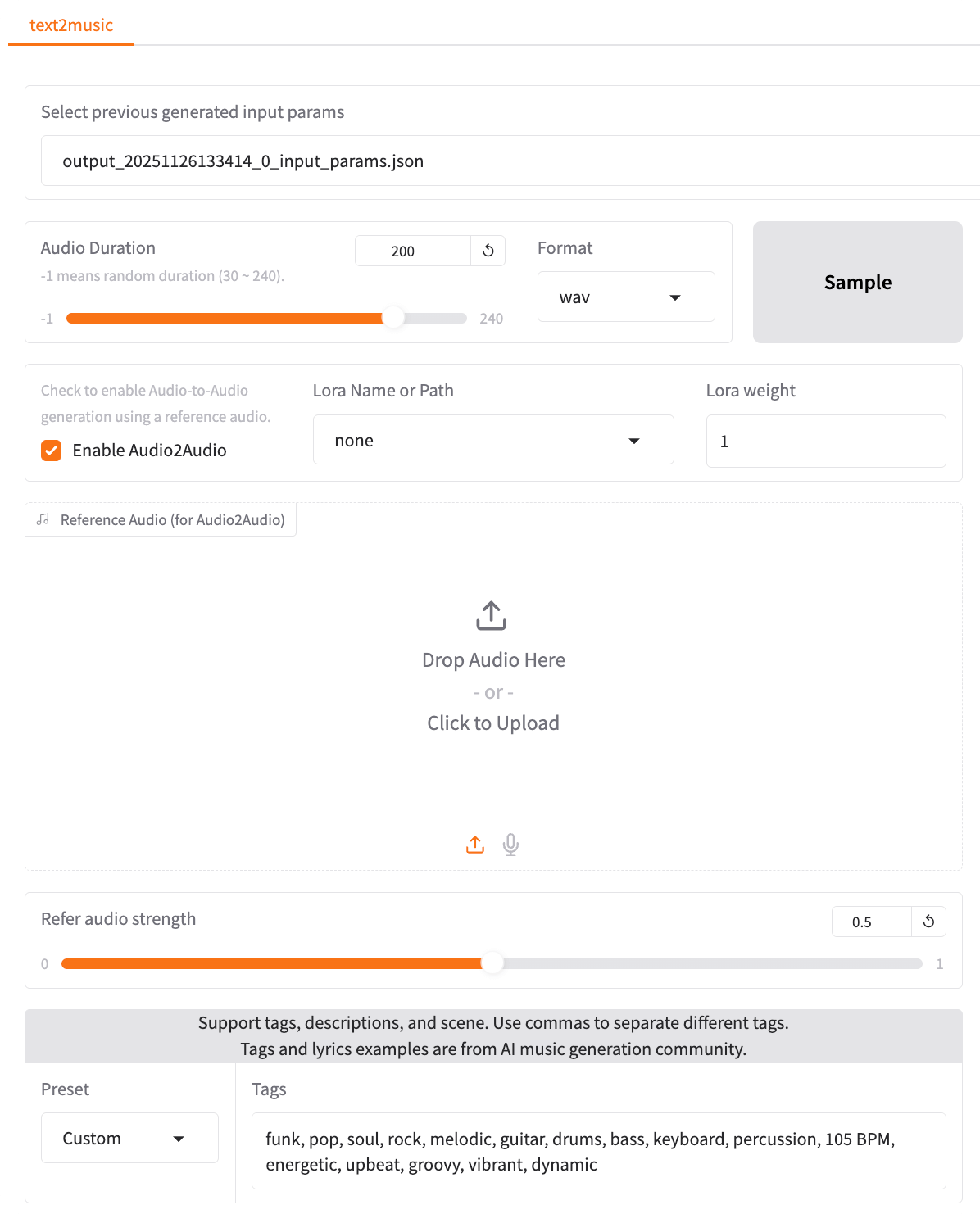Viewport: 980px width, 1214px height.
Task: Open previous generated input params selector
Action: click(508, 161)
